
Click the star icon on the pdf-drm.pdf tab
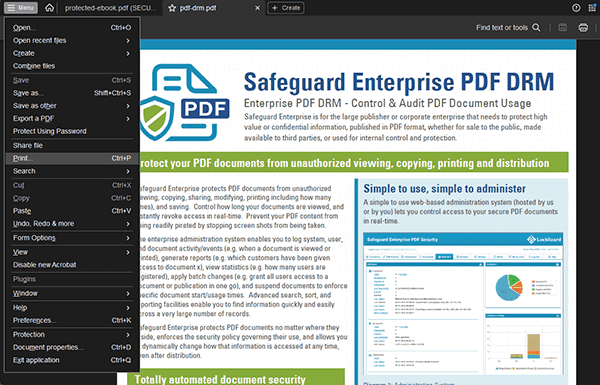point(172,8)
